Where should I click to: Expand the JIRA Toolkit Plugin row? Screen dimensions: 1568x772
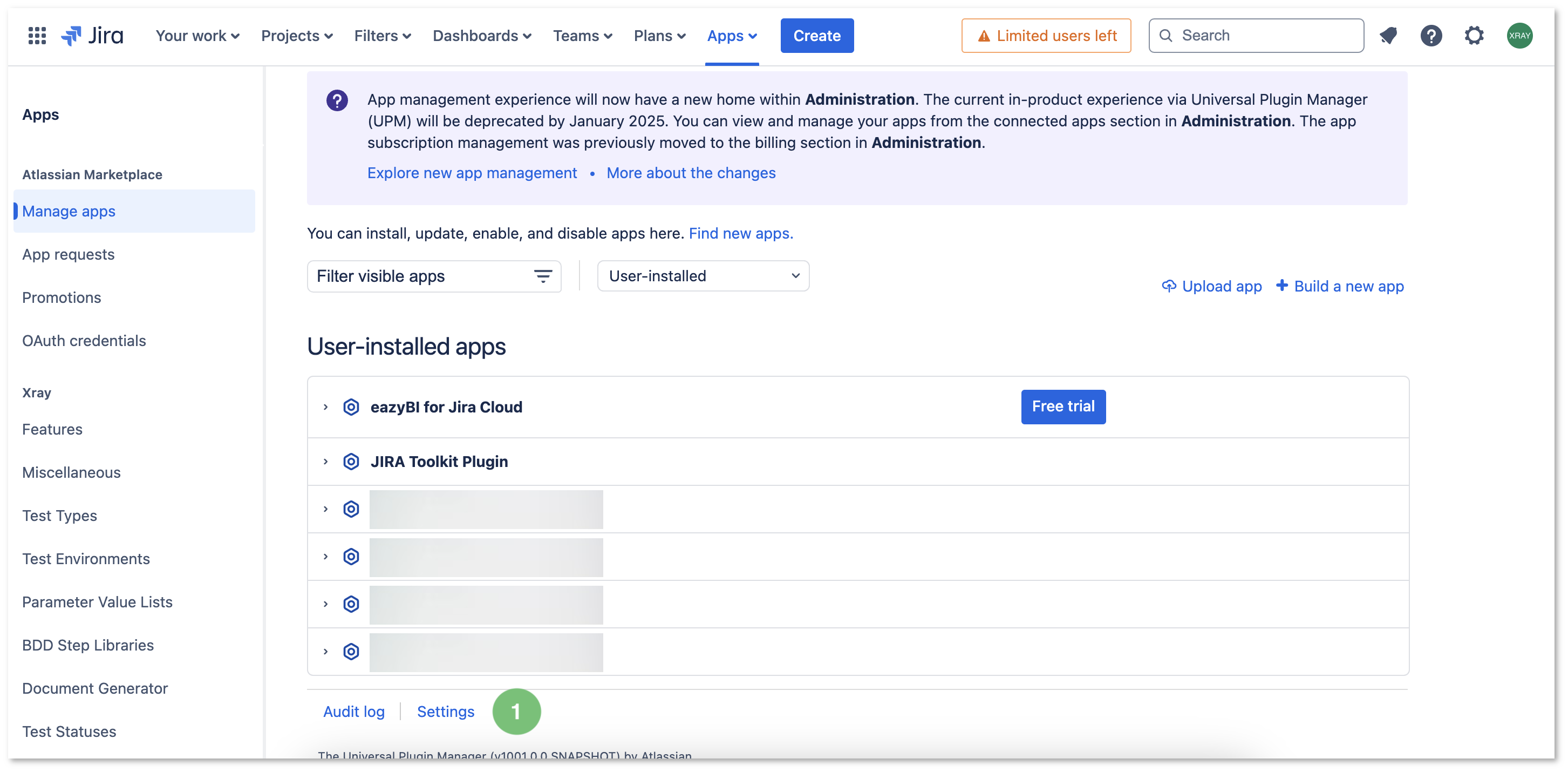[x=326, y=462]
